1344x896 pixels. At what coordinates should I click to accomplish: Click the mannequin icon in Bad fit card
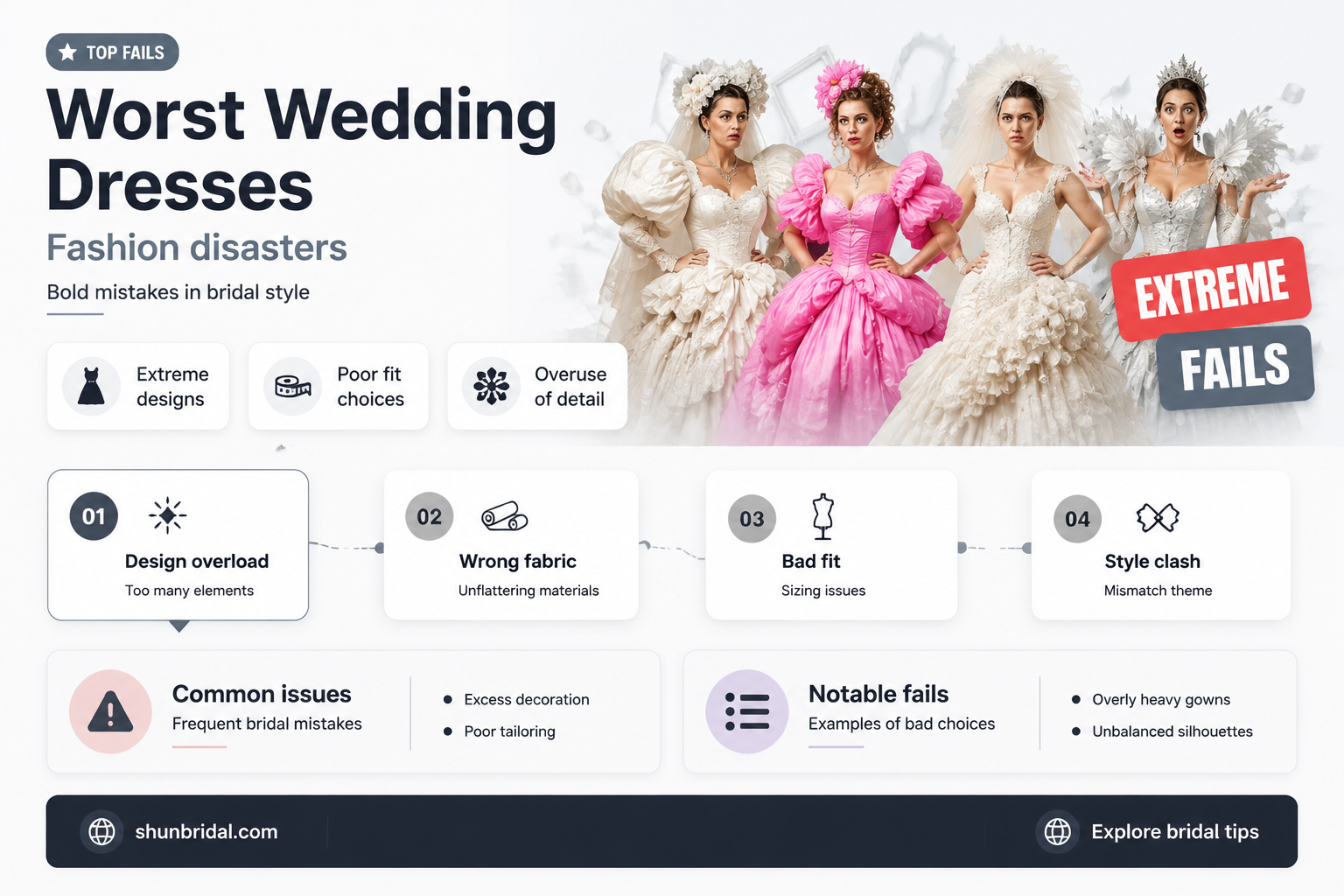pyautogui.click(x=822, y=516)
